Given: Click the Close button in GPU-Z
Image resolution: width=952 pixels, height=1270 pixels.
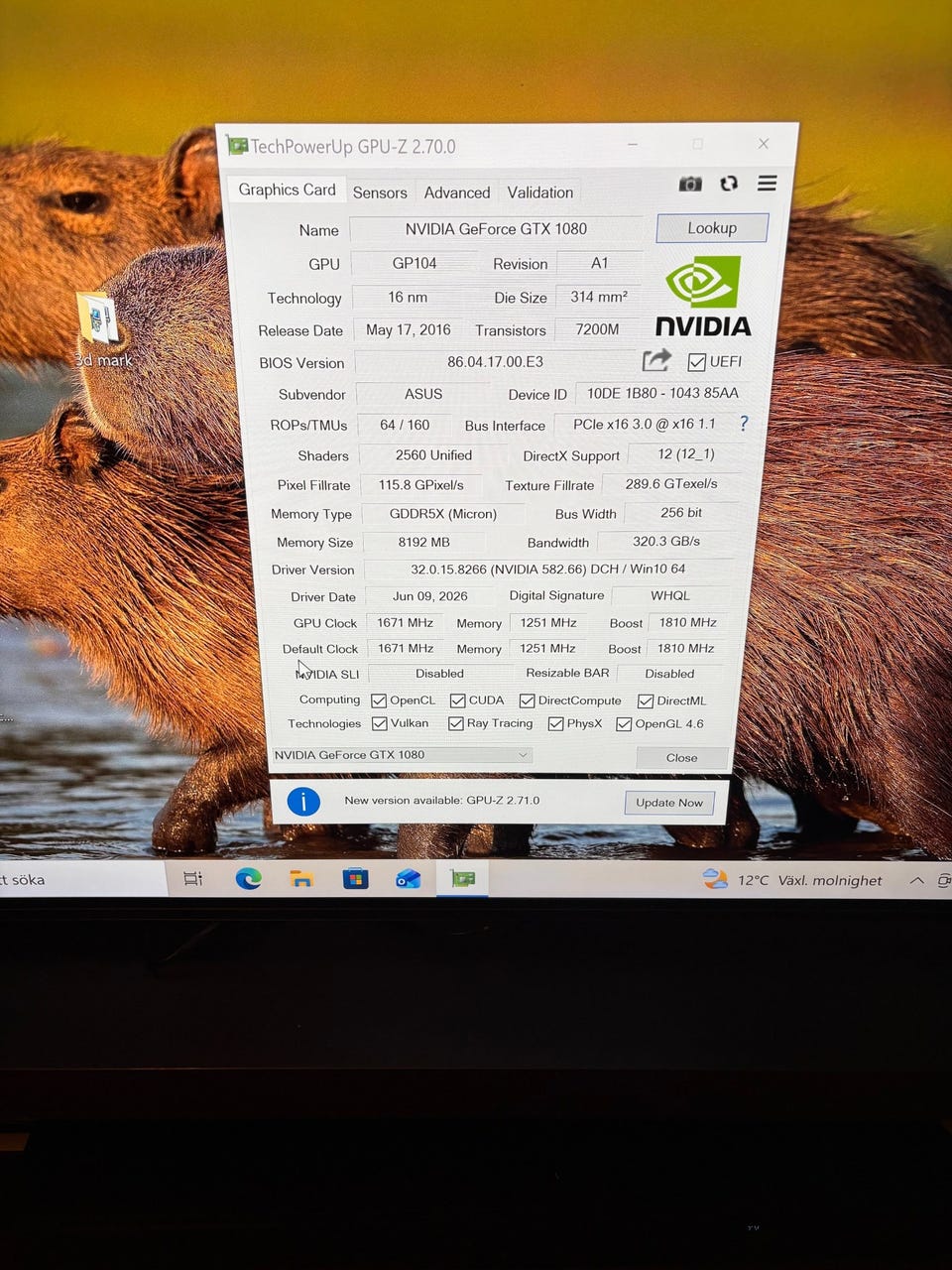Looking at the screenshot, I should [x=682, y=757].
